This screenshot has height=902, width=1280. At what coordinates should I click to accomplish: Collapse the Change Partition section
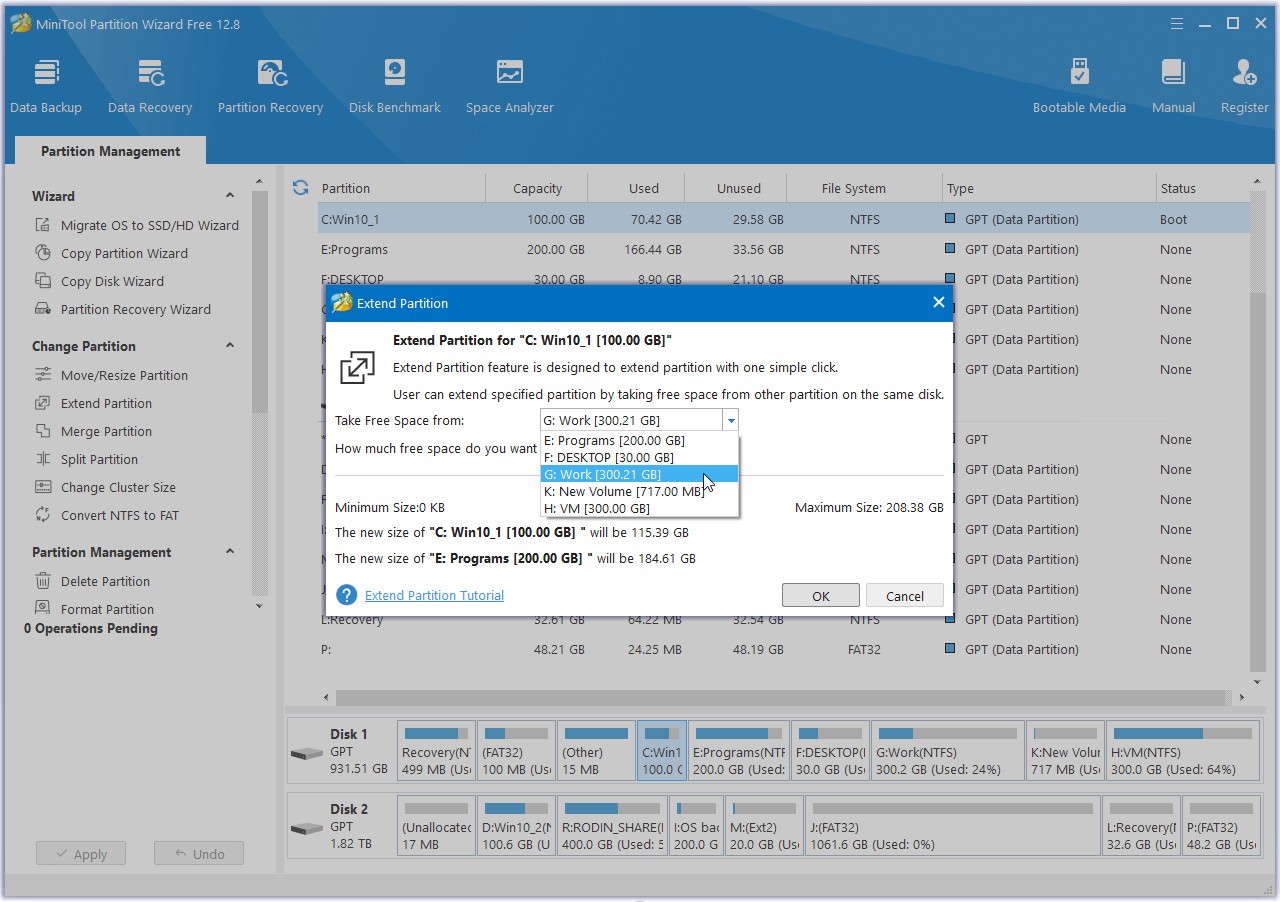(x=229, y=346)
